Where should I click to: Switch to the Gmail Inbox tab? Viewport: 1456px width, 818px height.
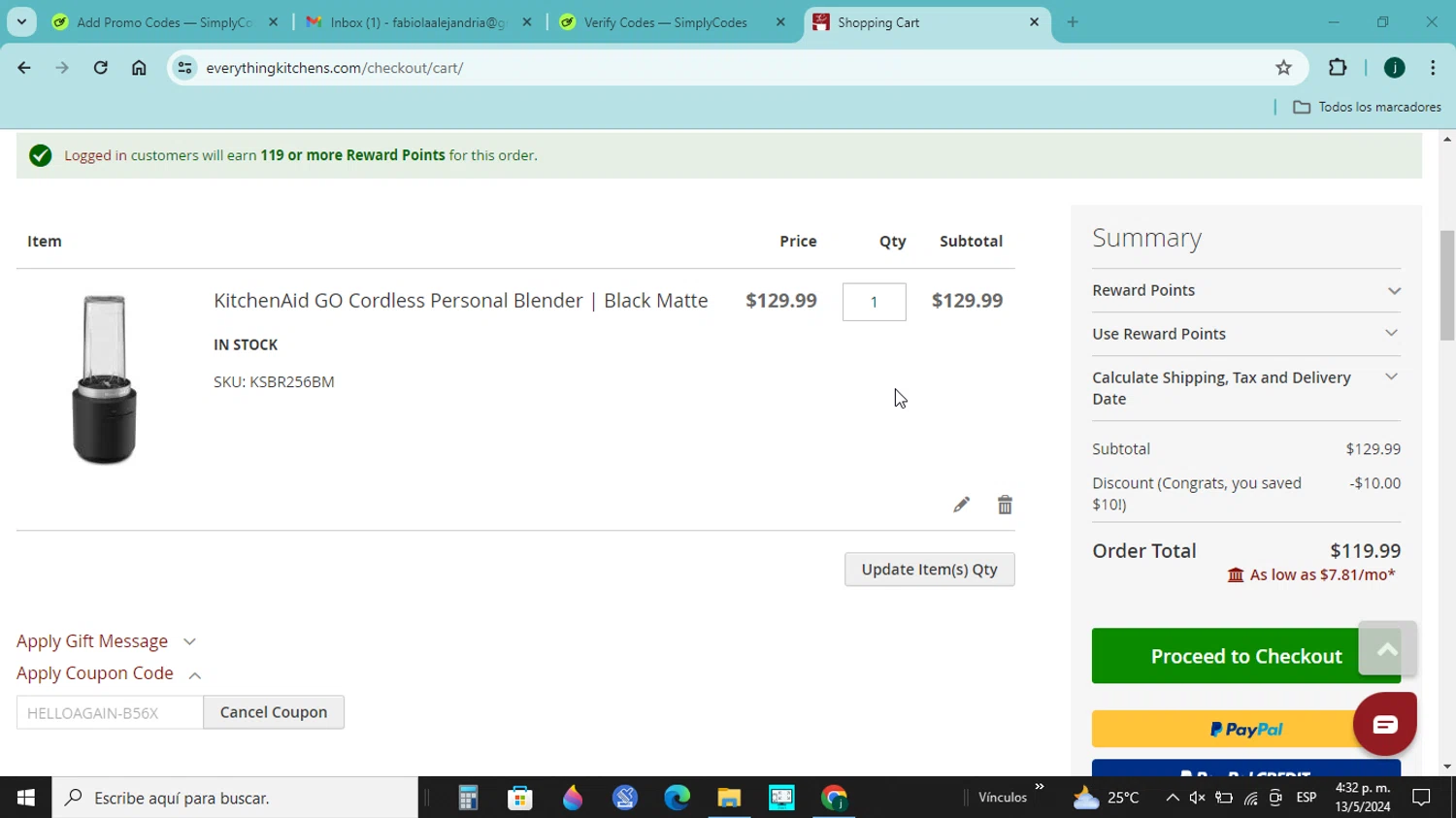(418, 22)
